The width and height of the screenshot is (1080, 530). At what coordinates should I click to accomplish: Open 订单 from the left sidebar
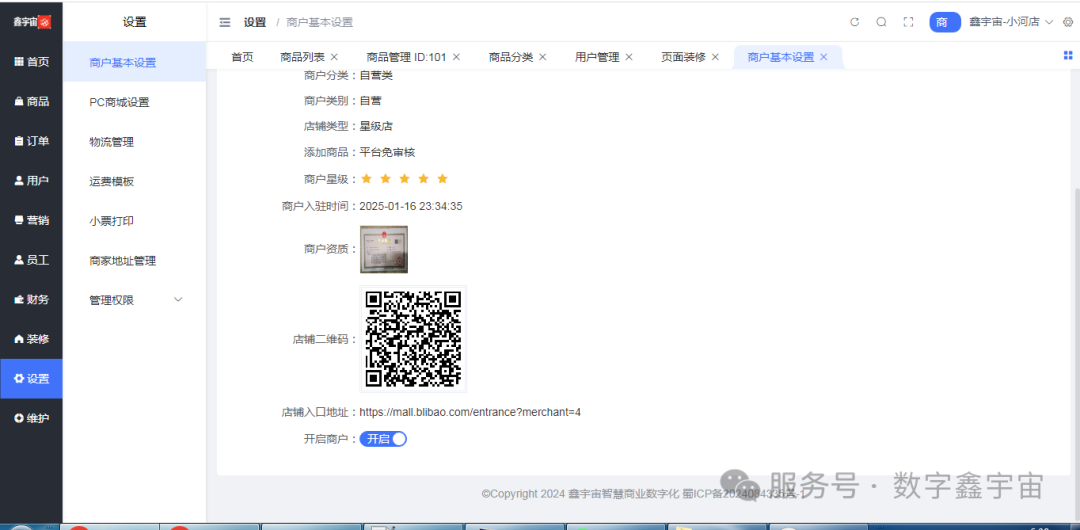tap(31, 141)
